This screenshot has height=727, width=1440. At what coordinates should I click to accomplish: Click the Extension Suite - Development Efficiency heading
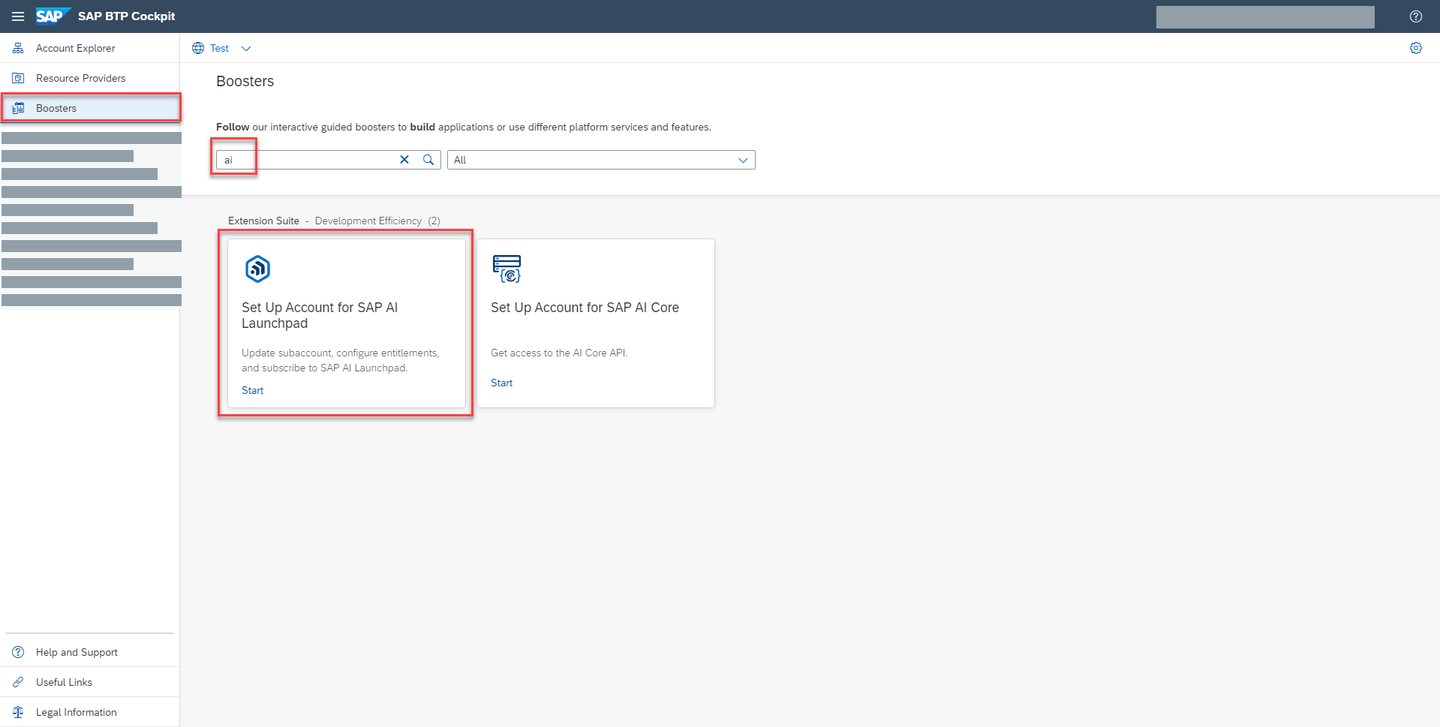[334, 221]
